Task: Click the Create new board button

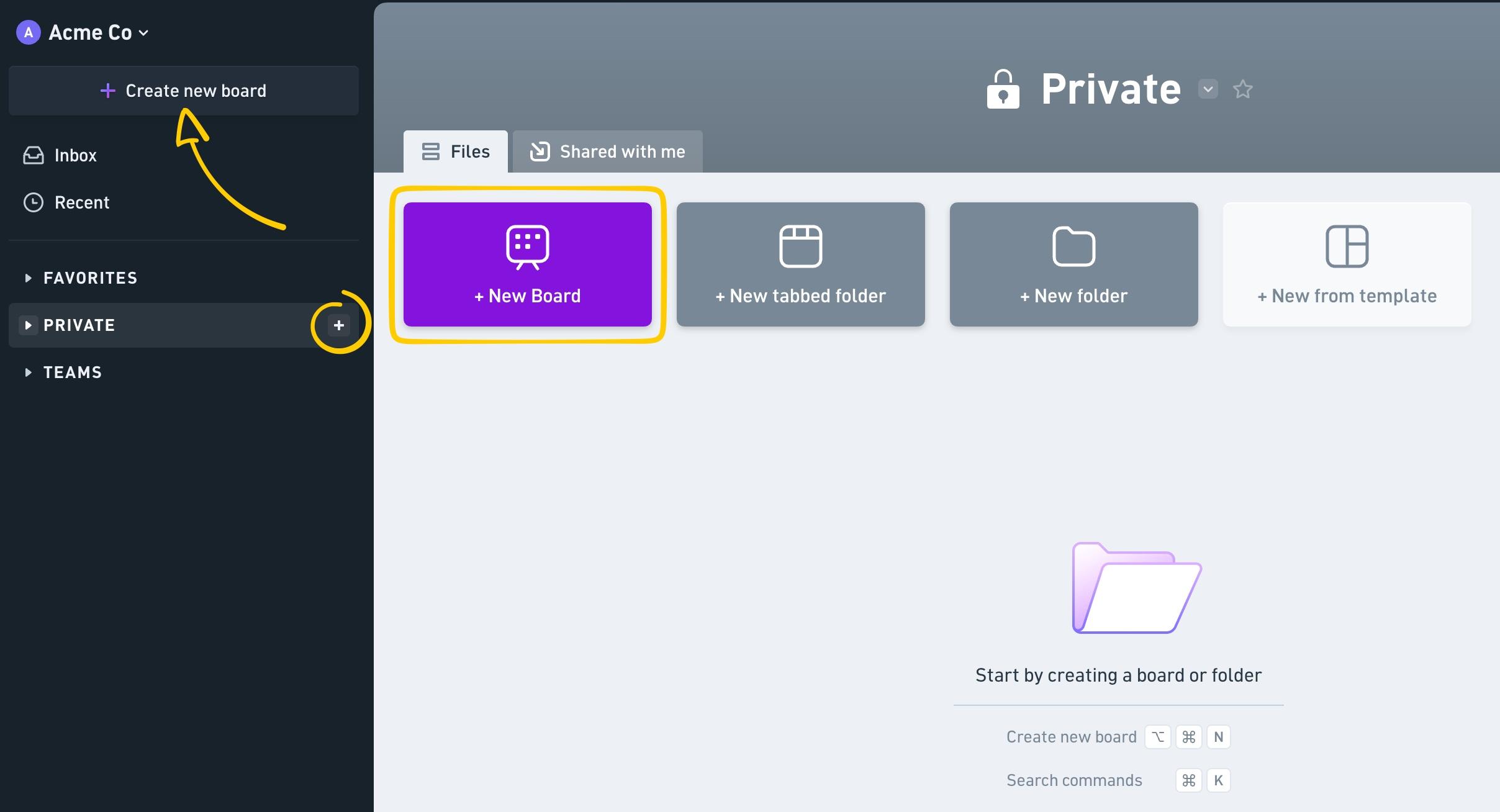Action: (x=184, y=91)
